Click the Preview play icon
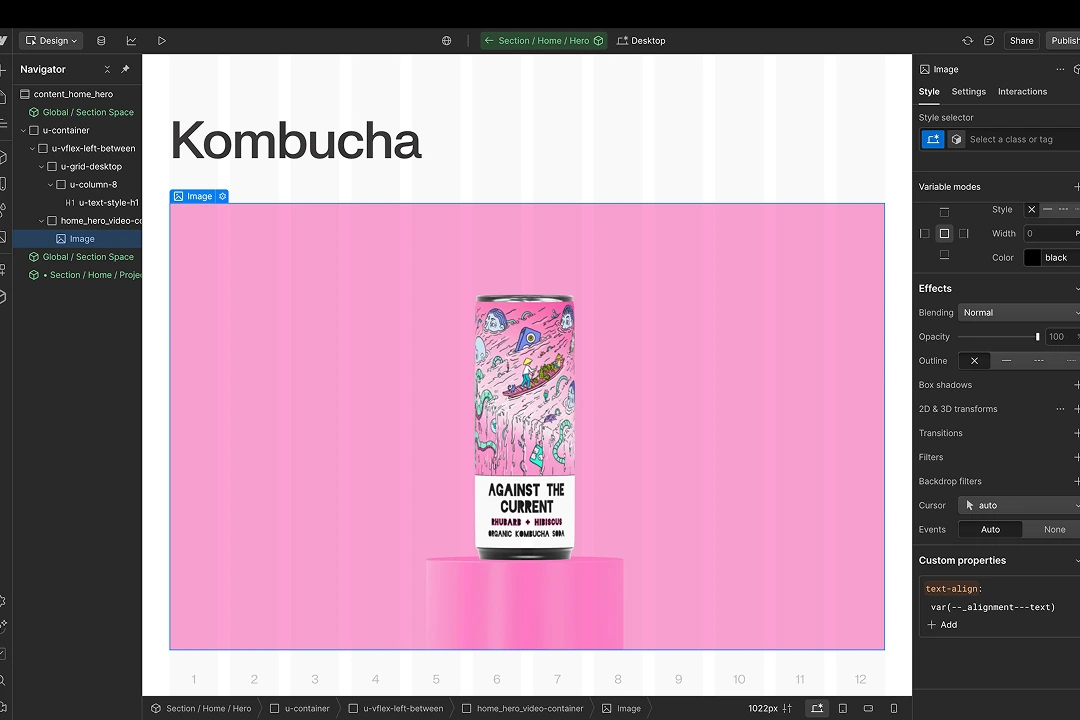Image resolution: width=1080 pixels, height=720 pixels. 162,41
